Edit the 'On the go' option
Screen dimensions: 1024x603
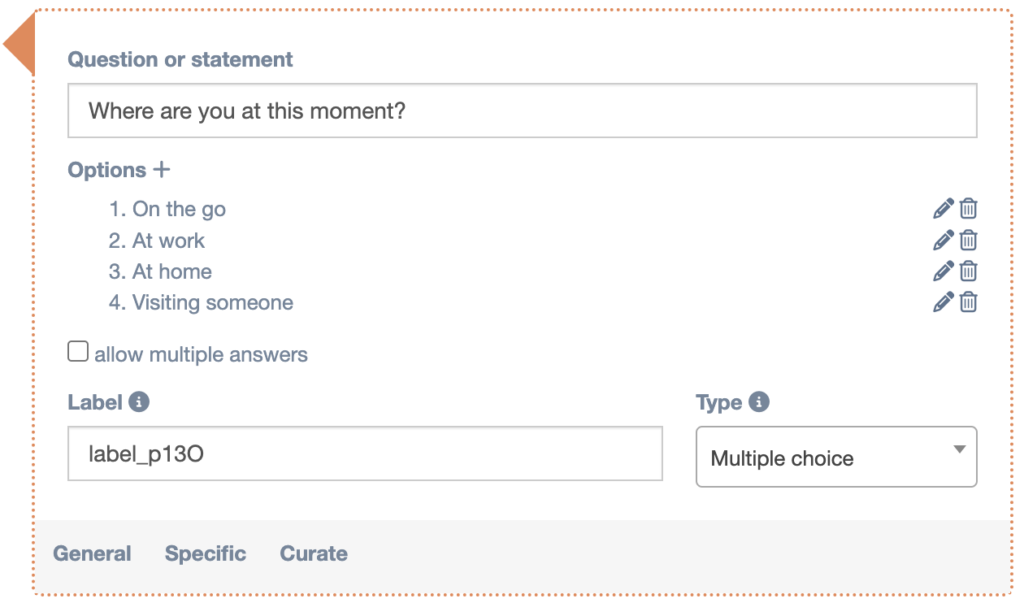(943, 209)
